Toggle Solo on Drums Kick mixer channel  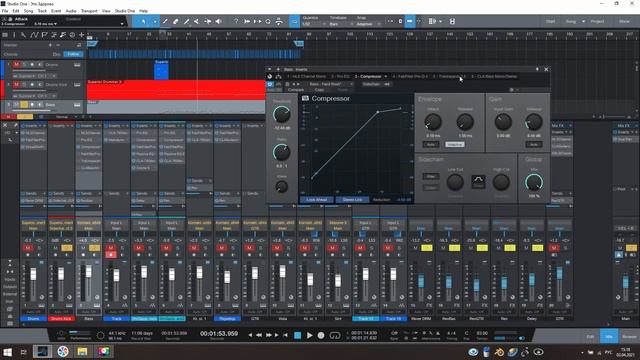(67, 248)
